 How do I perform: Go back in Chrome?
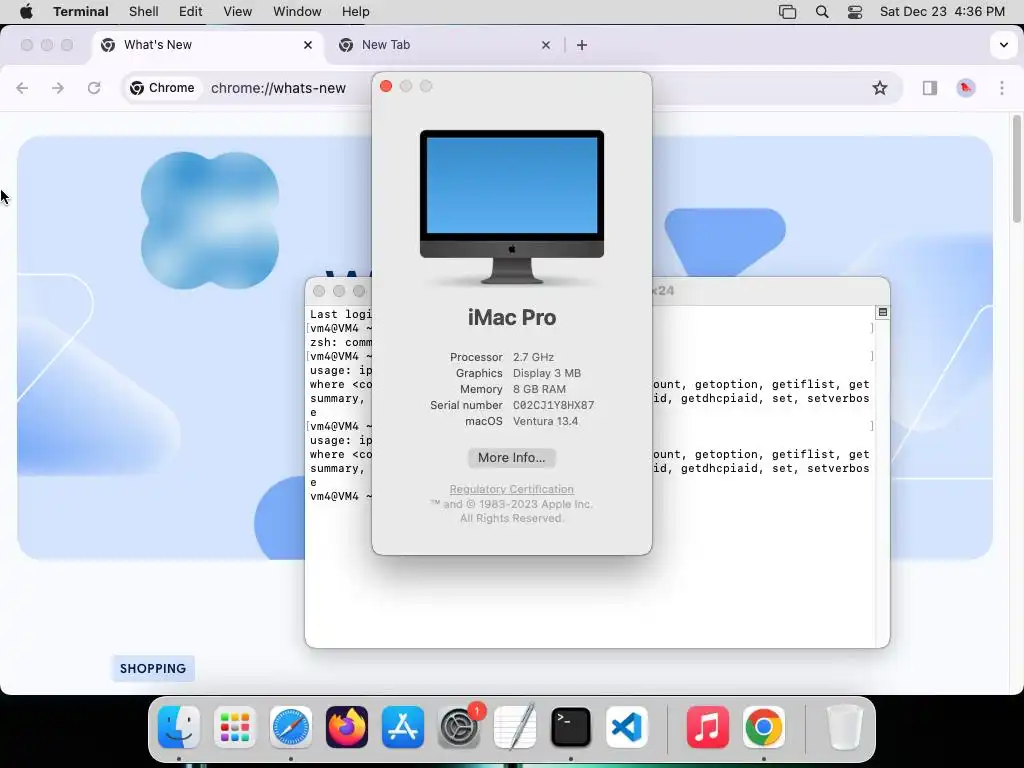tap(22, 88)
